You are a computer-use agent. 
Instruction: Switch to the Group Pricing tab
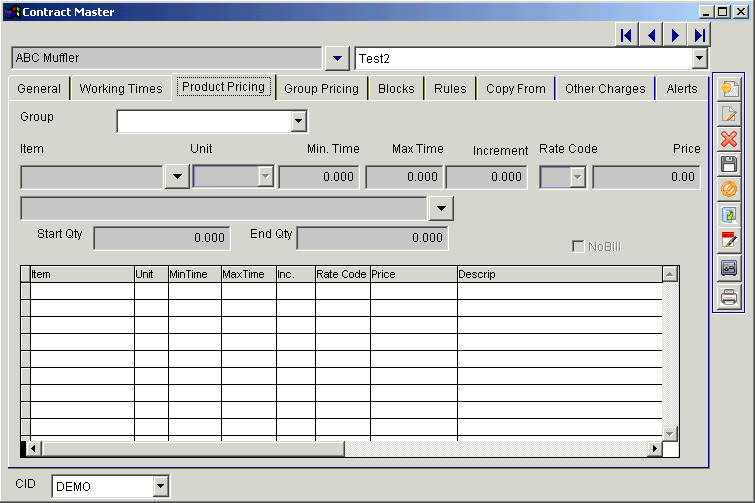pyautogui.click(x=321, y=88)
